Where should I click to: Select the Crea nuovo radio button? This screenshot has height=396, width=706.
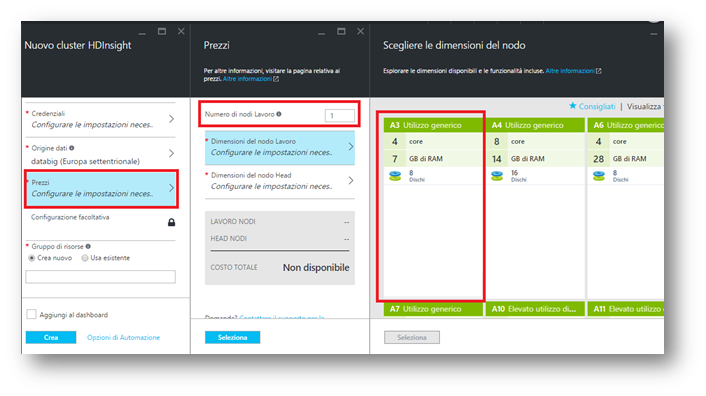click(32, 258)
